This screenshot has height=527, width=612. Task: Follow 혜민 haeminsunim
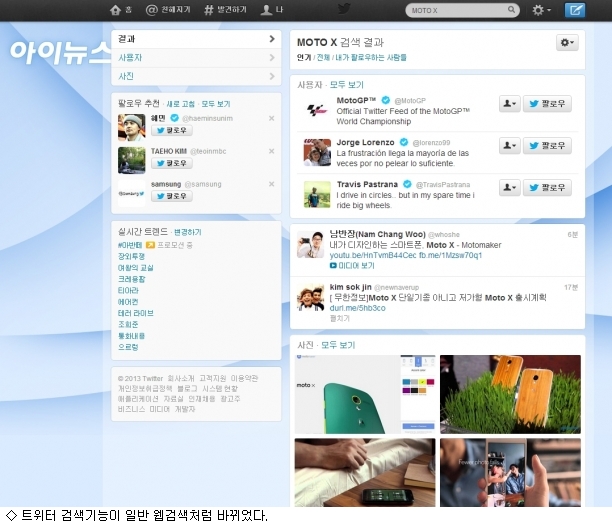point(172,130)
